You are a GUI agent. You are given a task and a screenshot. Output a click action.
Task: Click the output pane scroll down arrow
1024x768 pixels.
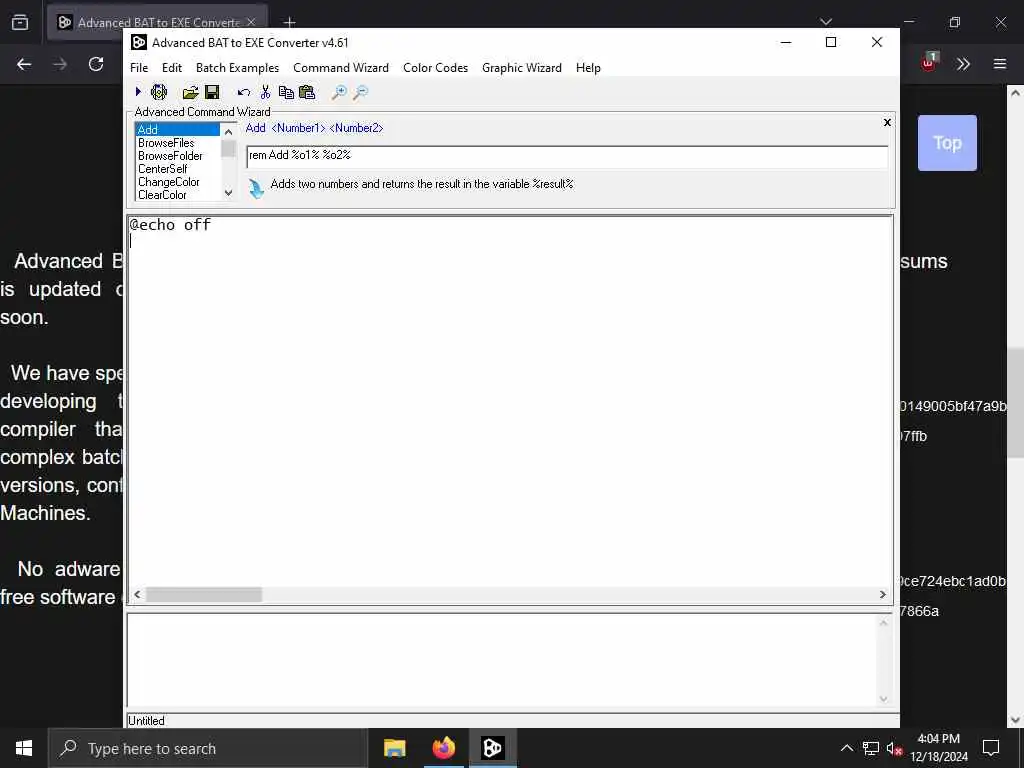[x=883, y=699]
